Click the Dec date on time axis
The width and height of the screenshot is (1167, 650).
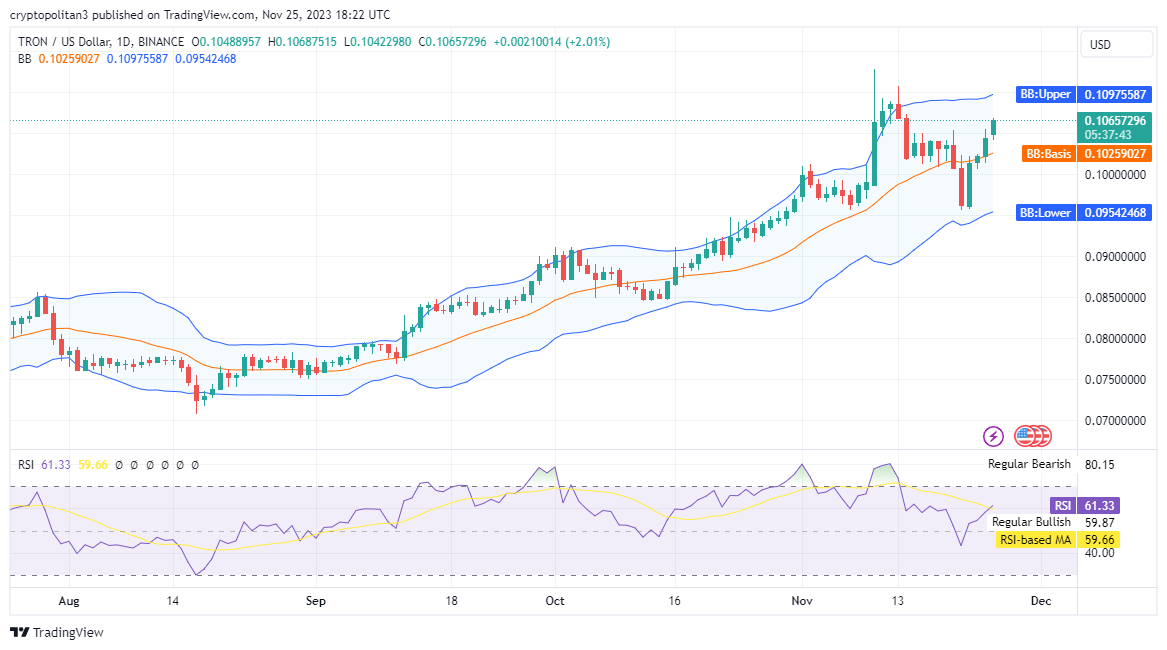(x=1040, y=601)
